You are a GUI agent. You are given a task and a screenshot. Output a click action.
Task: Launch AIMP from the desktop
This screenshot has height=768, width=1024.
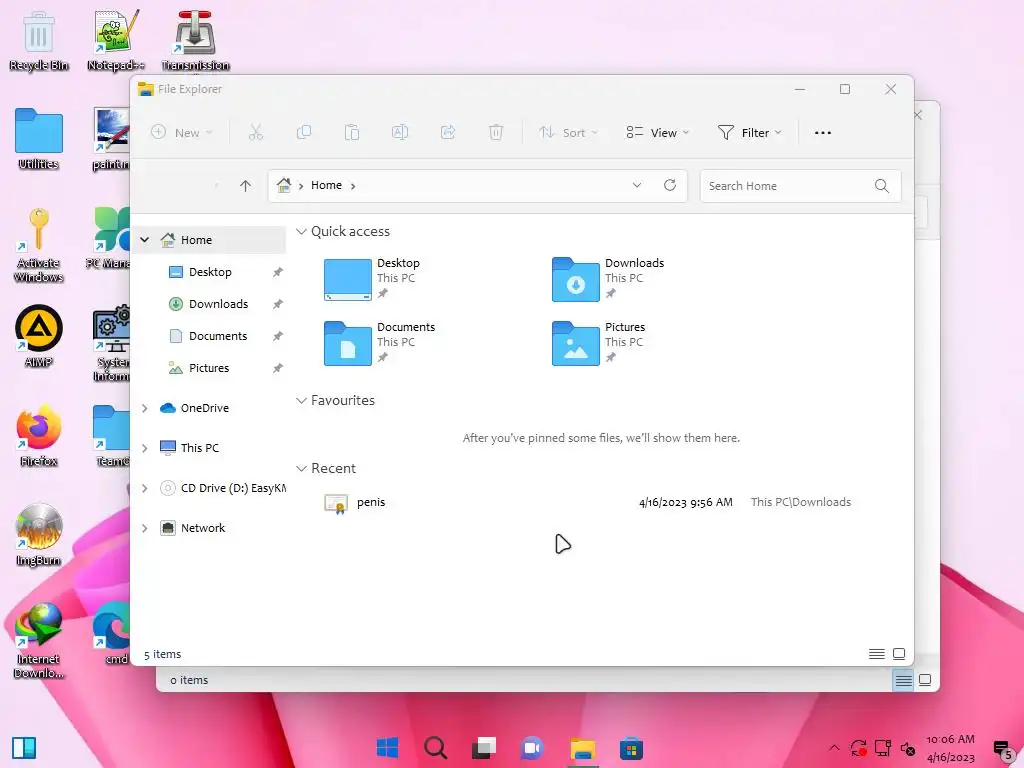(39, 336)
